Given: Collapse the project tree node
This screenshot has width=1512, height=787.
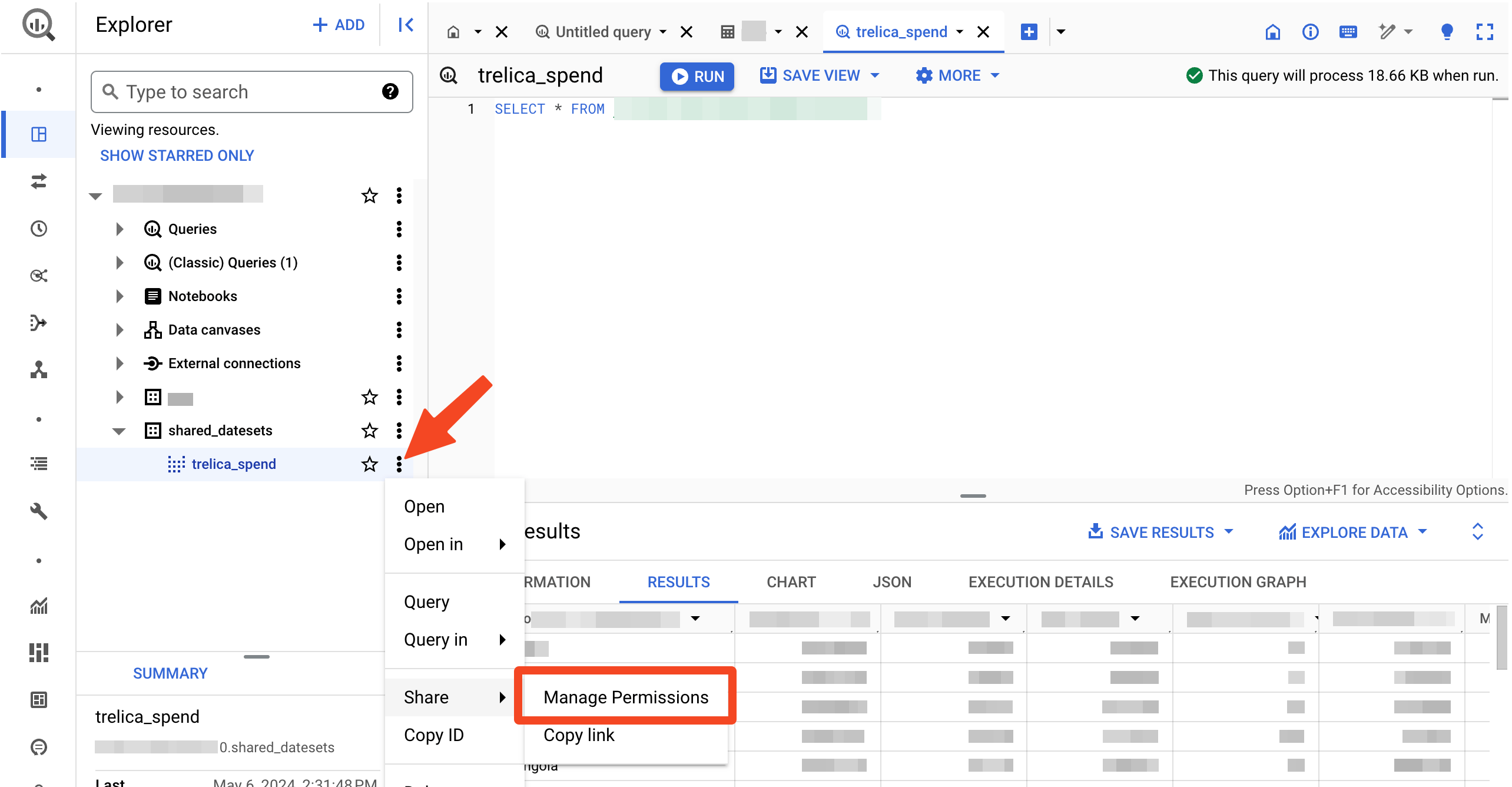Looking at the screenshot, I should click(x=95, y=196).
